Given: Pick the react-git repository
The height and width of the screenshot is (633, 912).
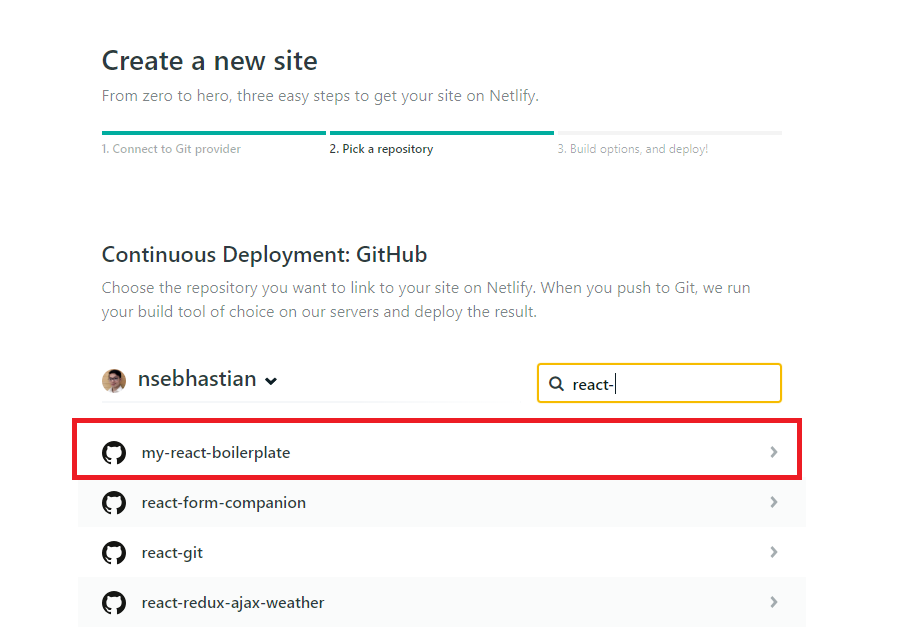Looking at the screenshot, I should click(172, 553).
